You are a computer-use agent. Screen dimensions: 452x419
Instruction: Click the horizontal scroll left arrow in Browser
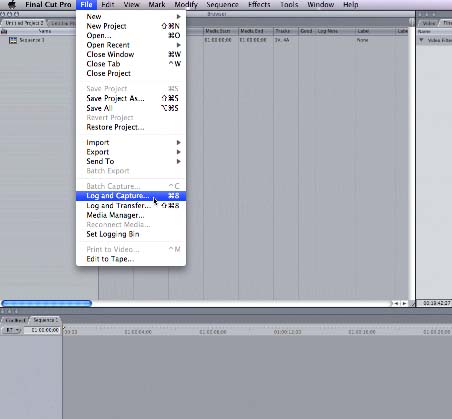[396, 303]
